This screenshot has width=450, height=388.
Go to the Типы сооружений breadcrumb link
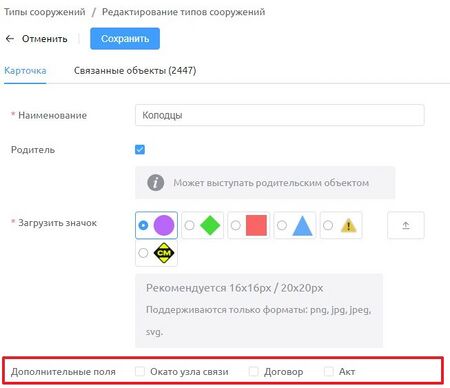(45, 12)
